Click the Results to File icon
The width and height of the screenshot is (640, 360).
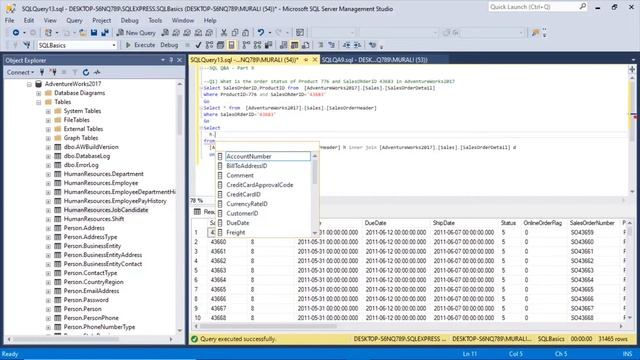click(305, 45)
